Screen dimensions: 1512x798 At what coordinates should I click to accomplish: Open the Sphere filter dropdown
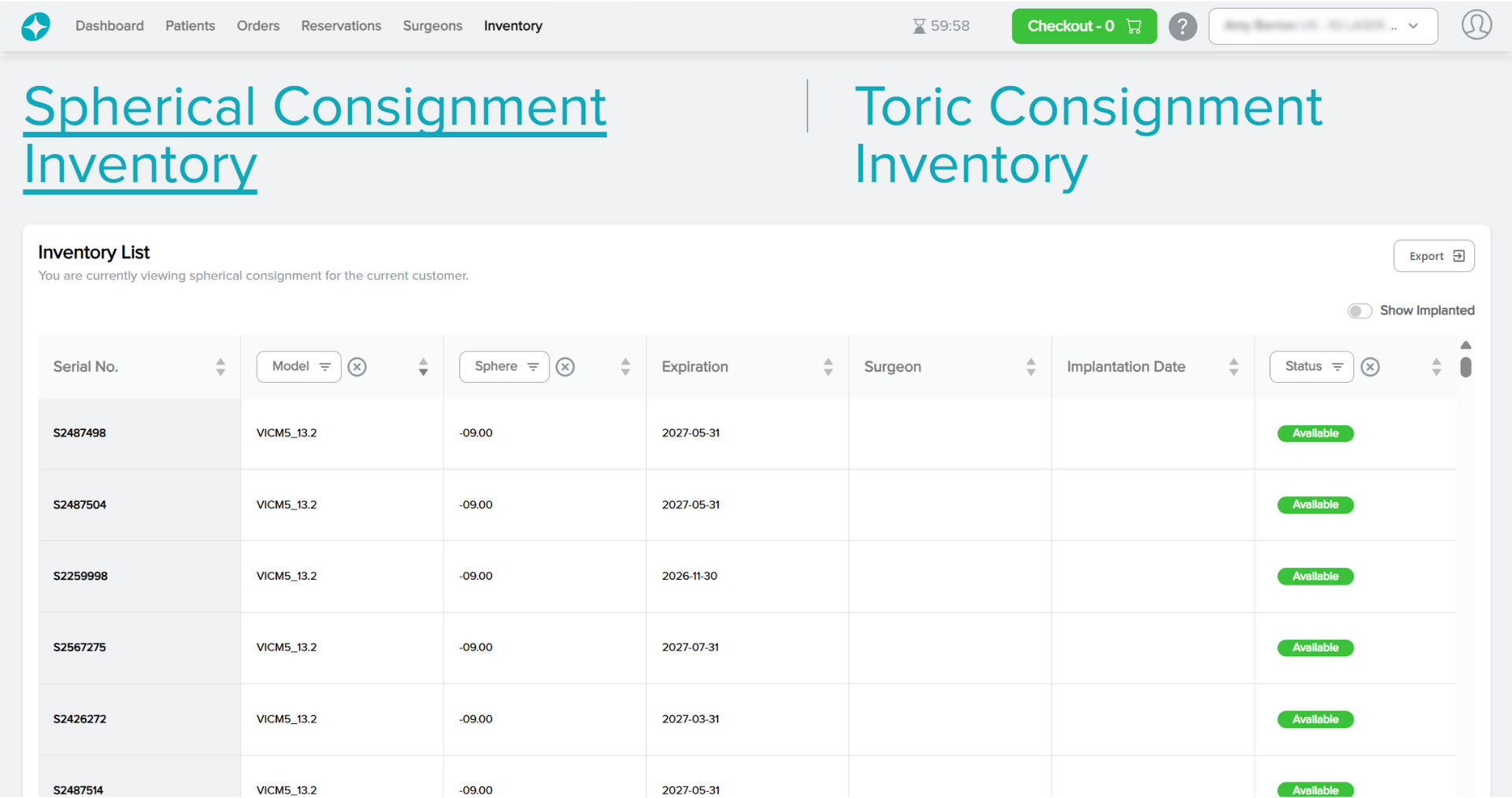click(504, 367)
